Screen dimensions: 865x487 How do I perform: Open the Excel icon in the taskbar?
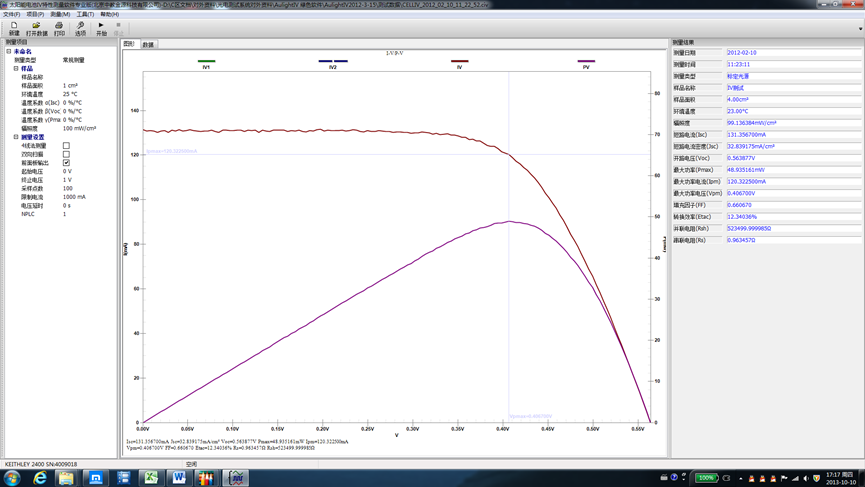pos(150,478)
